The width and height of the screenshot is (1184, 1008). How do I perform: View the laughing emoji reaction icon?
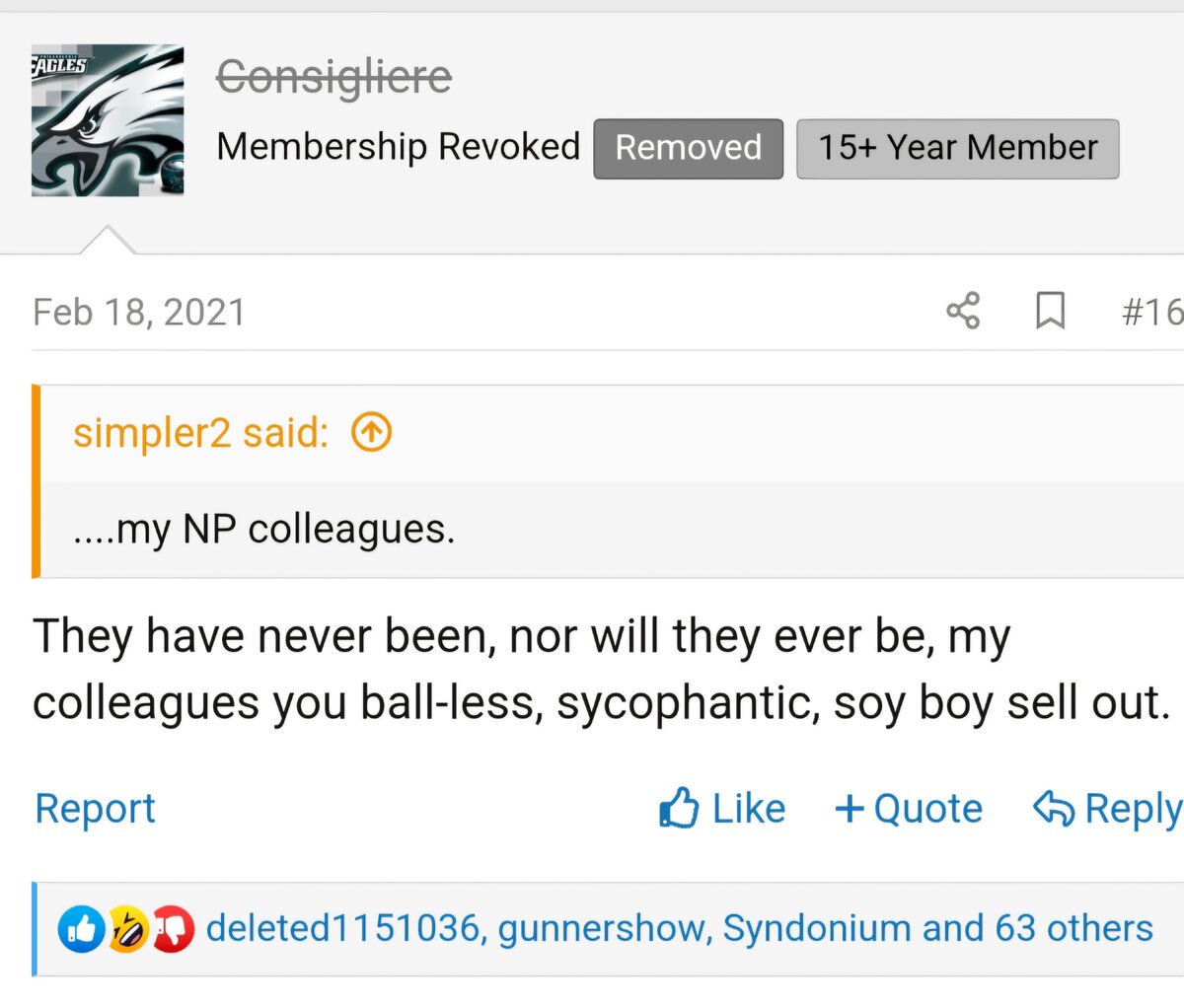pyautogui.click(x=127, y=929)
